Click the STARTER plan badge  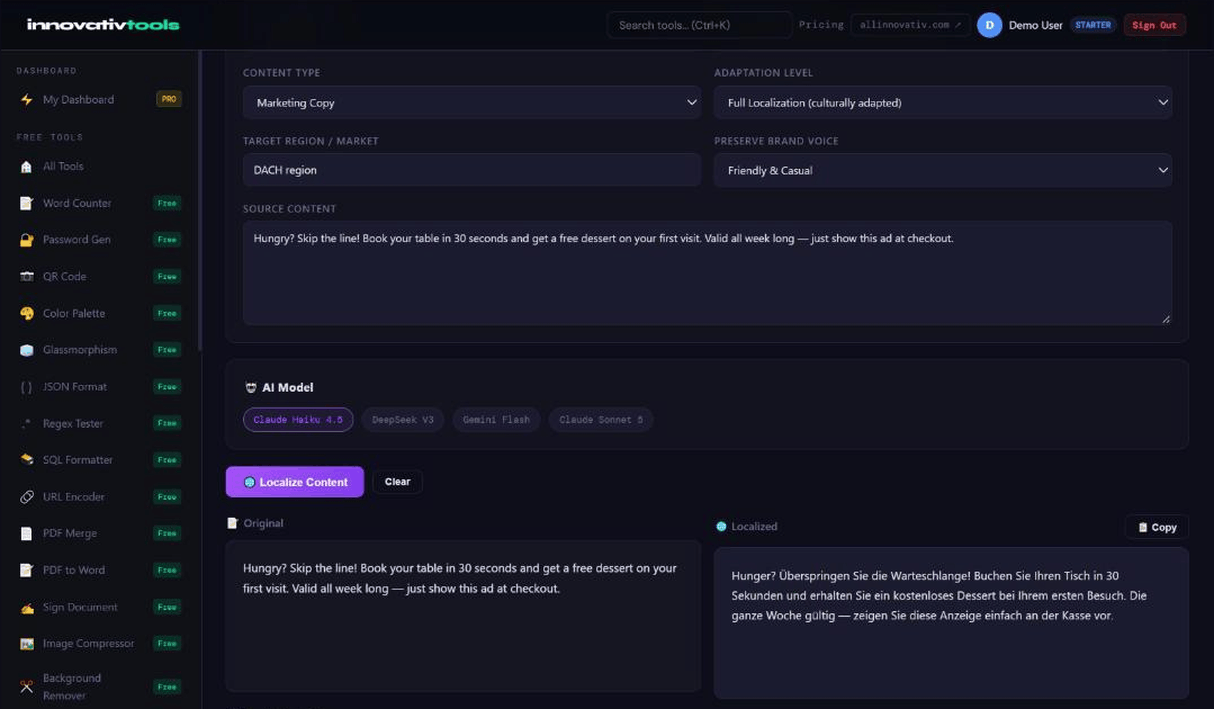[1093, 25]
